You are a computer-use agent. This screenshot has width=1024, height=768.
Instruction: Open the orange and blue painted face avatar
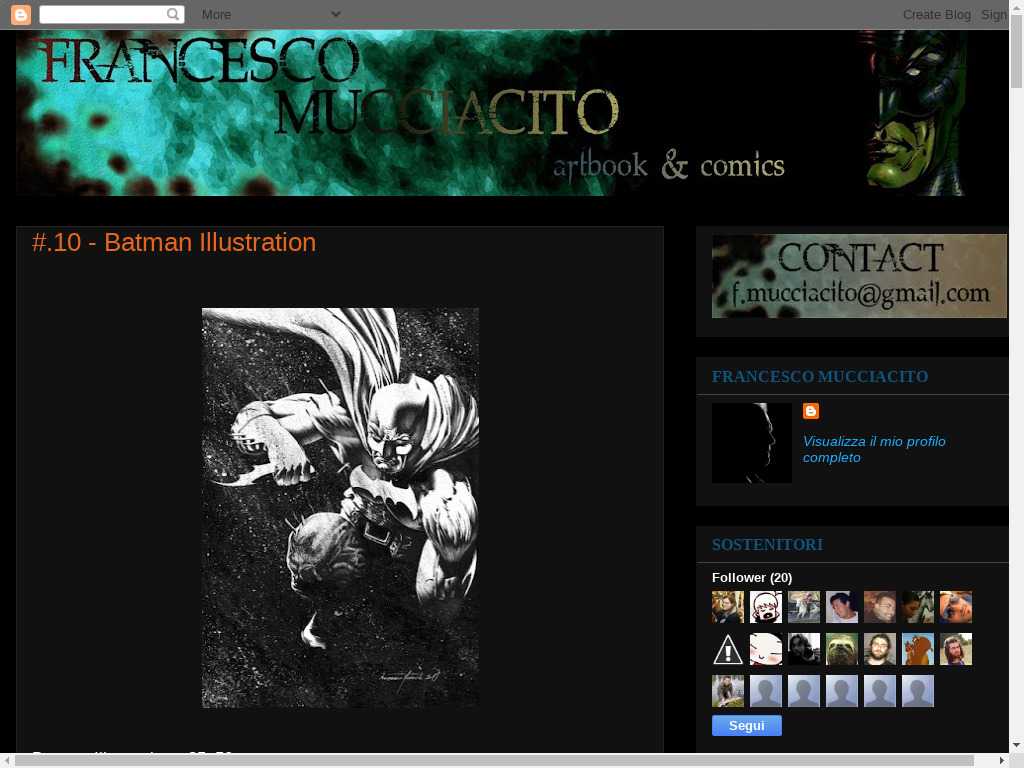(x=955, y=607)
